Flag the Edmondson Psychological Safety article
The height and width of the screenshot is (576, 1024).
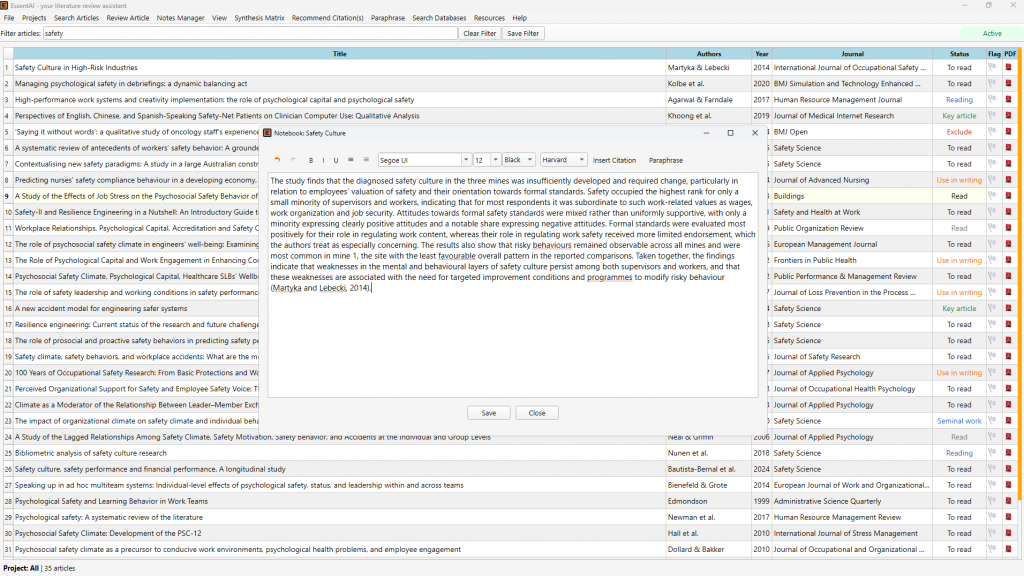tap(993, 501)
